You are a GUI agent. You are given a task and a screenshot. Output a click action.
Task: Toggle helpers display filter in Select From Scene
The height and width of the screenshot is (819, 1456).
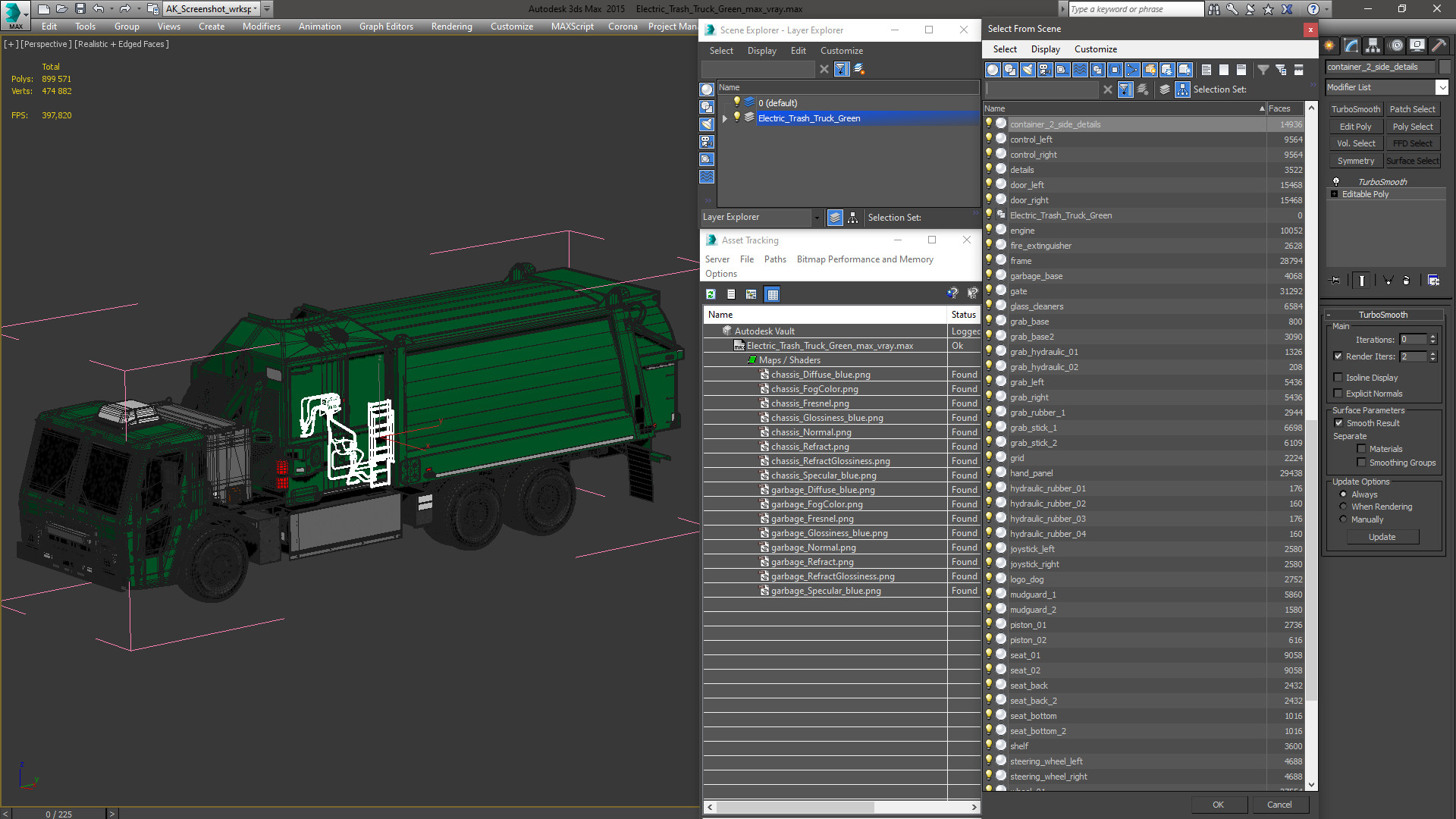tap(1062, 70)
